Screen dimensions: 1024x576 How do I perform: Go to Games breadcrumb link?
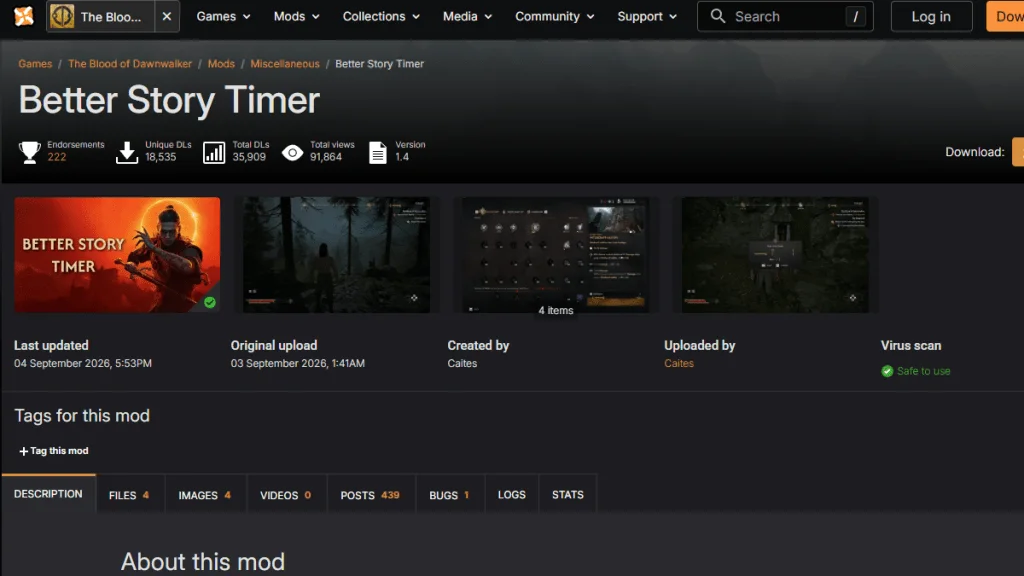tap(35, 64)
